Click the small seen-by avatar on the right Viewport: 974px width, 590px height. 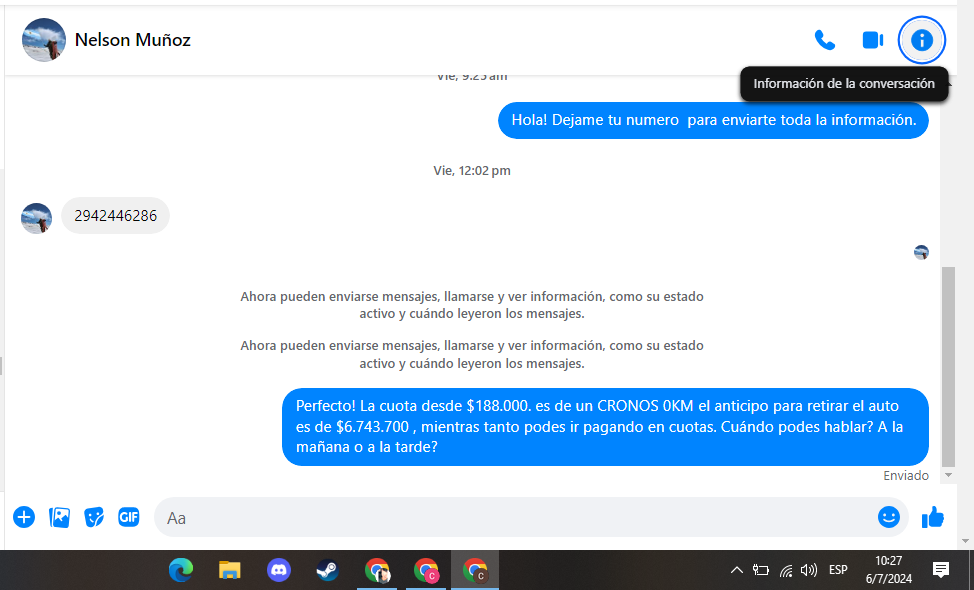tap(921, 252)
